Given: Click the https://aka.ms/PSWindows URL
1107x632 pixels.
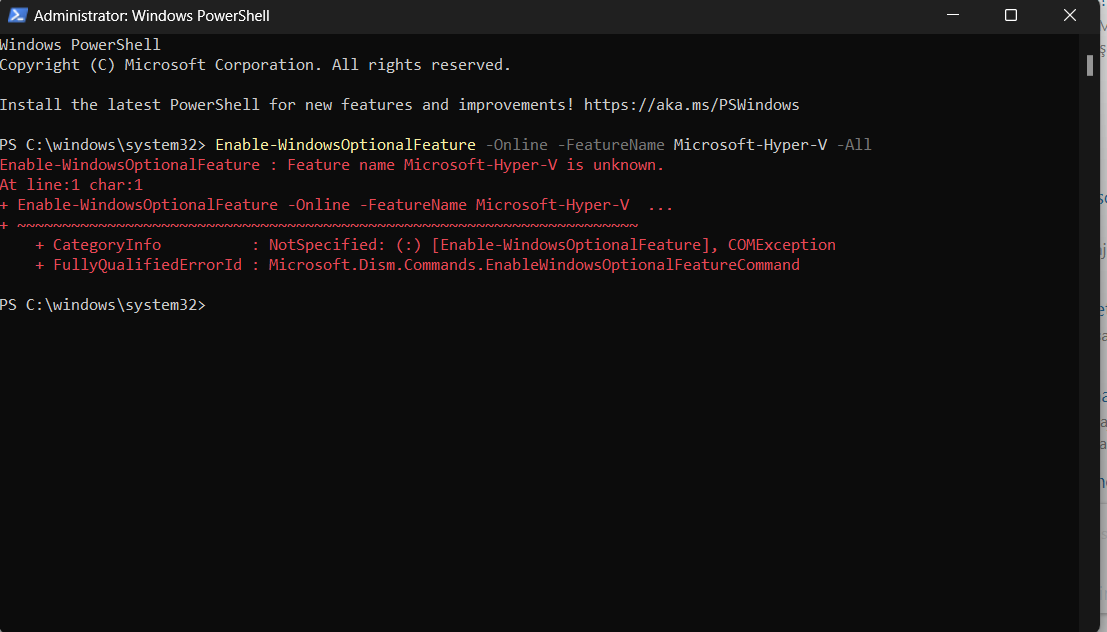Looking at the screenshot, I should click(691, 105).
